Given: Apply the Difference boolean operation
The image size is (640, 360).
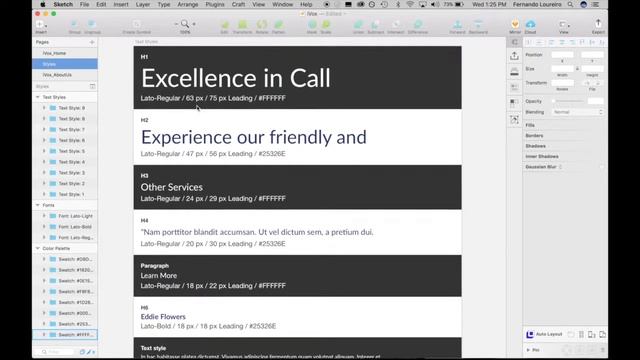Looking at the screenshot, I should coord(418,25).
